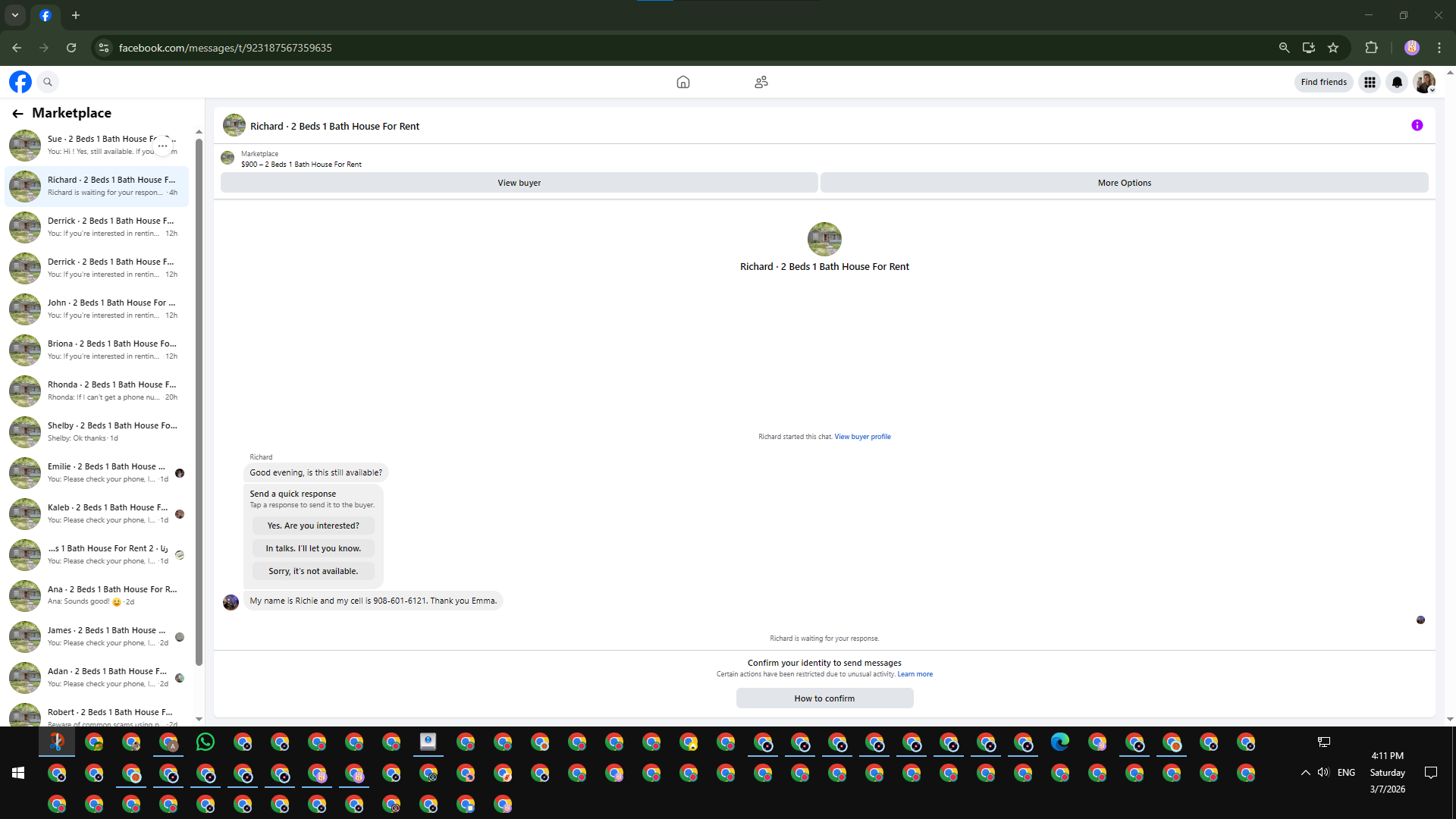1456x819 pixels.
Task: Reload the page
Action: click(71, 48)
